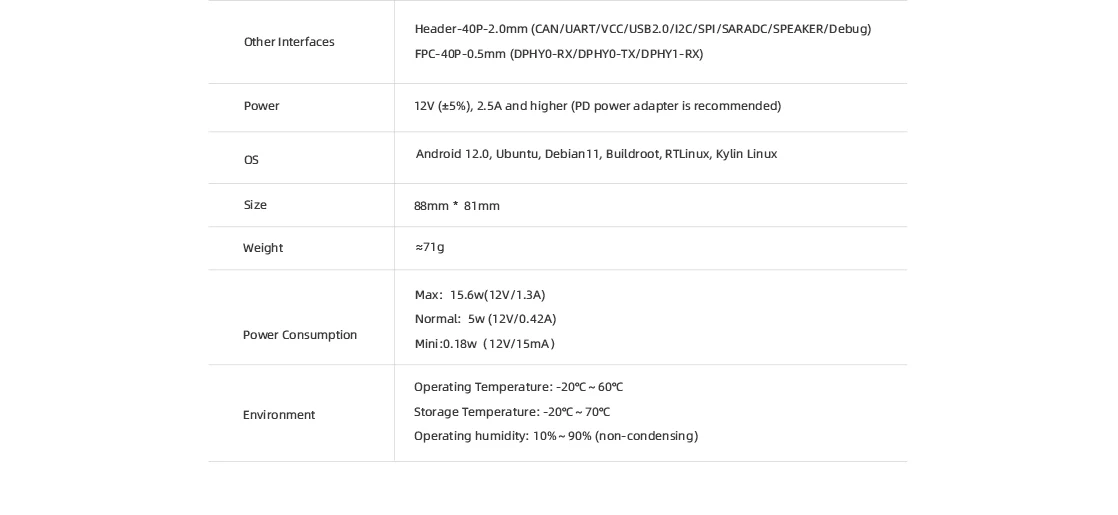Screen dimensions: 1118x515
Task: Click the 'Weight' row label
Action: click(x=262, y=248)
